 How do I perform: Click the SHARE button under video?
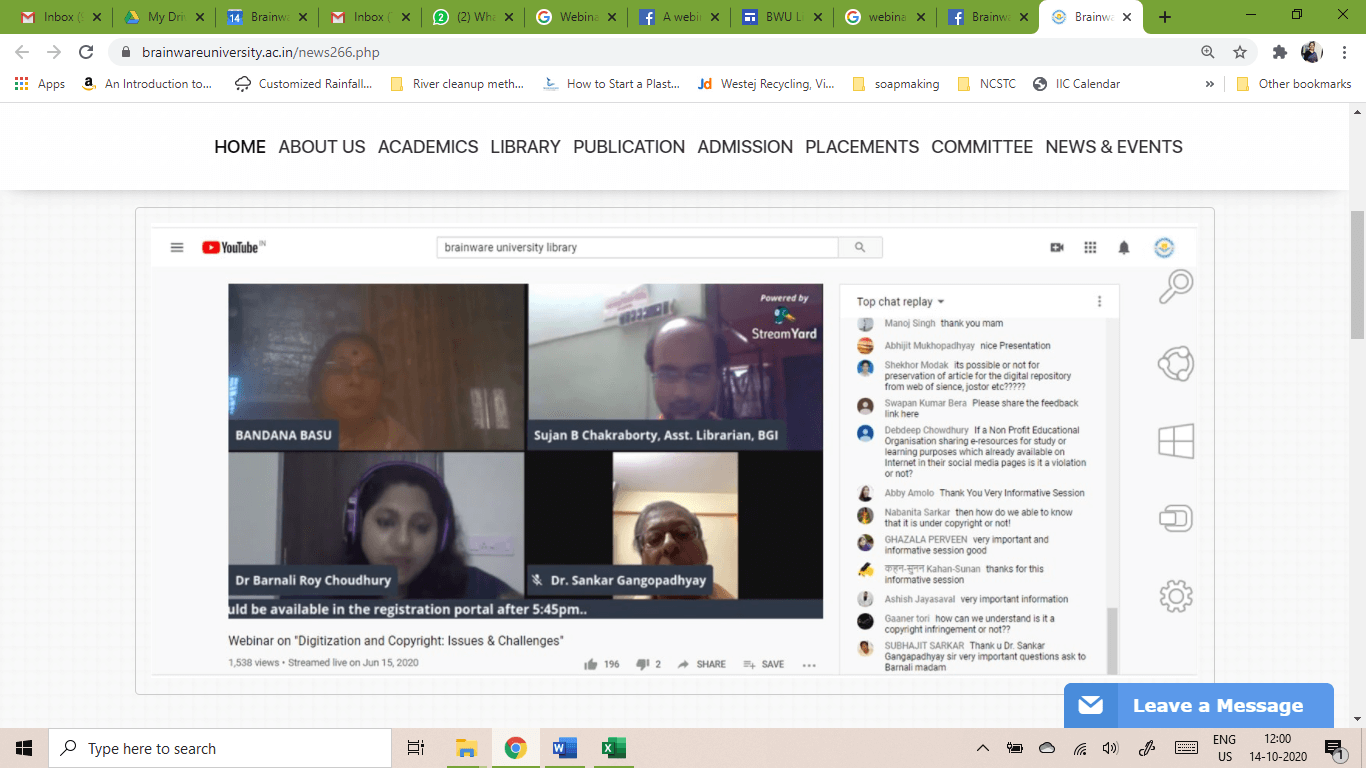click(x=702, y=664)
